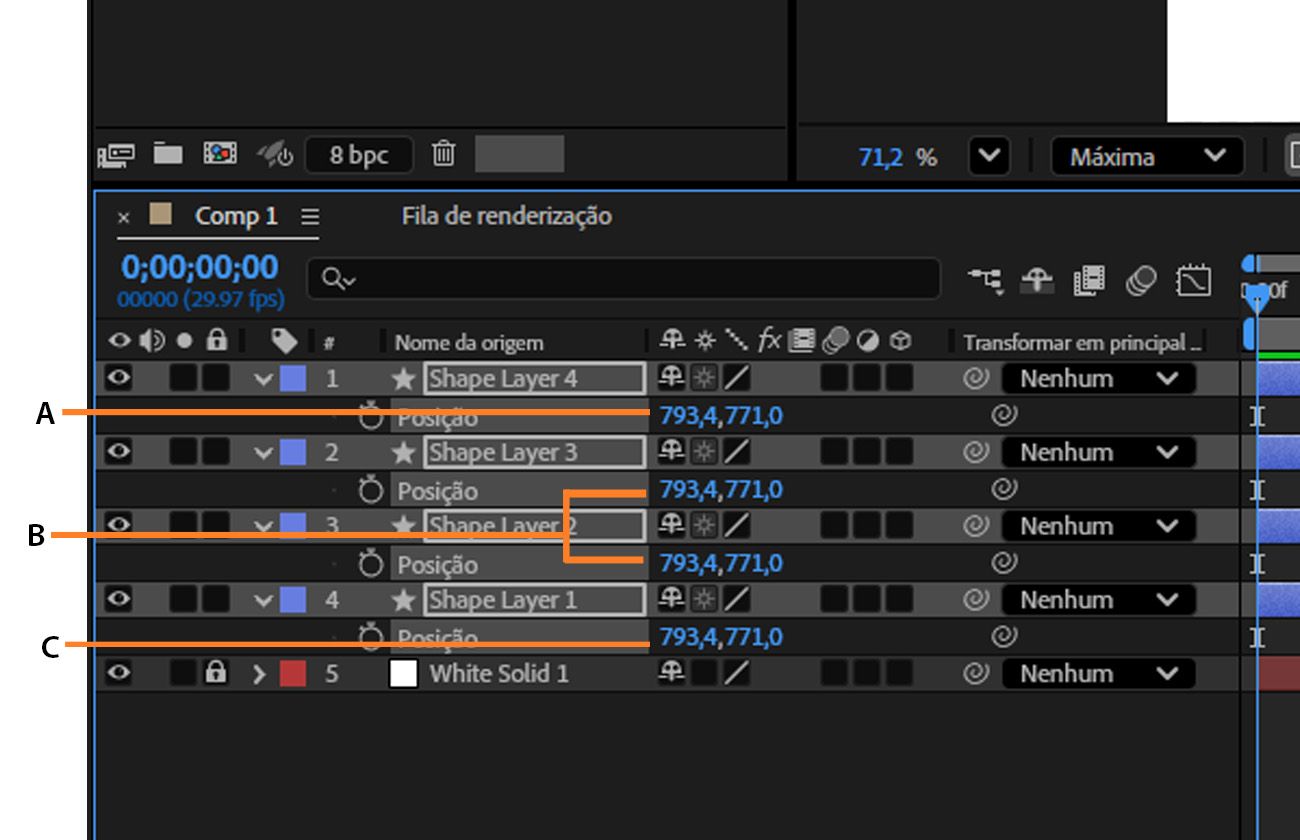Viewport: 1300px width, 840px height.
Task: Open the Comp 1 panel menu
Action: [x=310, y=217]
